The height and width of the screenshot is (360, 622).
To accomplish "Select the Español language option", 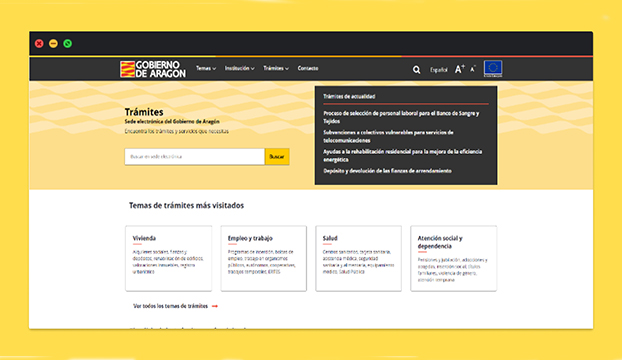I will pyautogui.click(x=439, y=70).
